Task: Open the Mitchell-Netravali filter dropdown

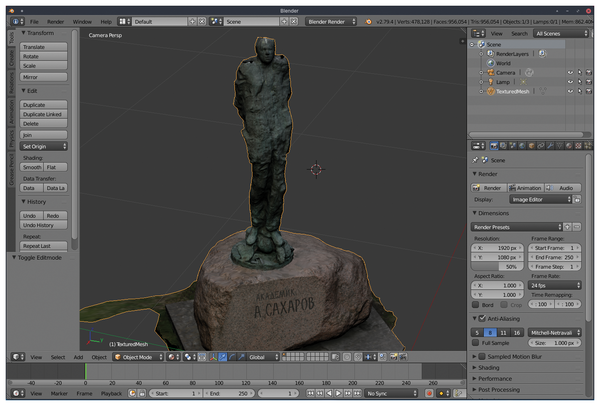Action: click(x=554, y=333)
